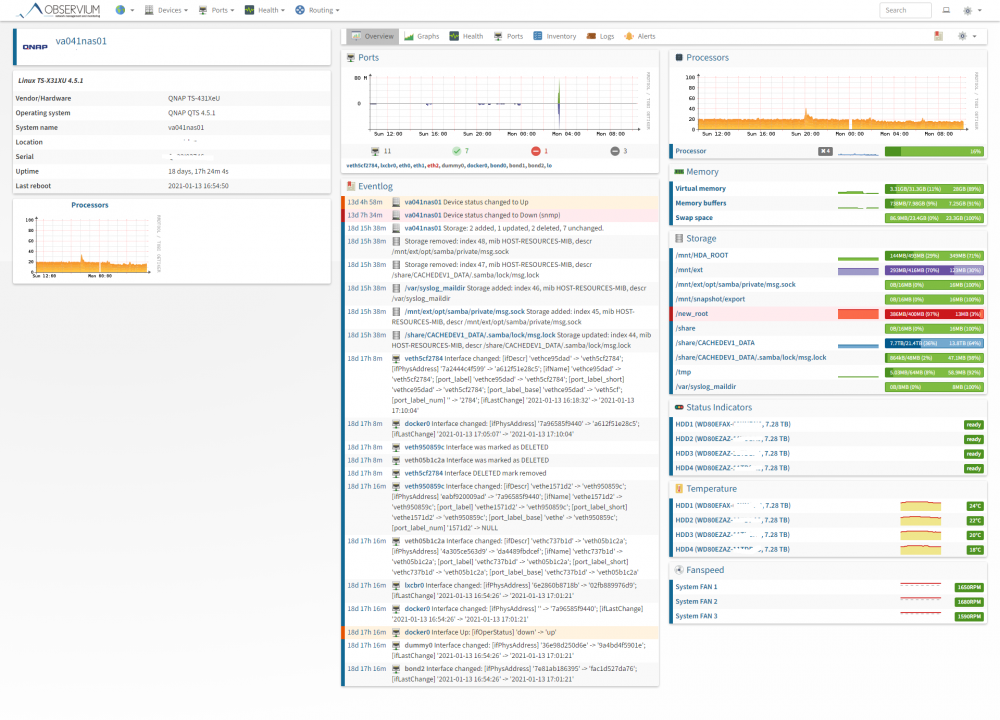Click the red down-ports count icon
Image resolution: width=1000 pixels, height=720 pixels.
(536, 151)
